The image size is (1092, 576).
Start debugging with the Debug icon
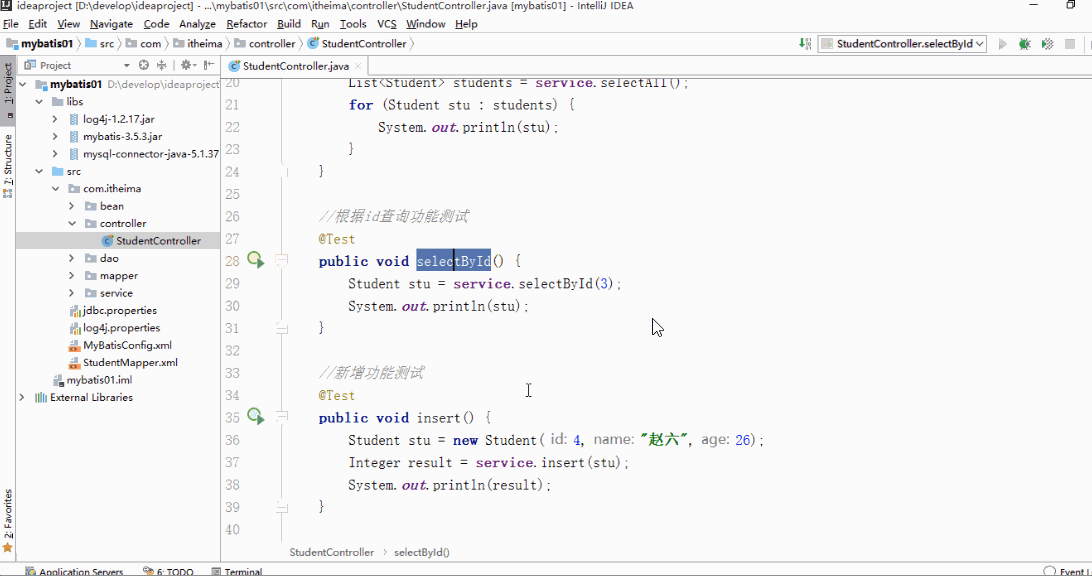click(x=1022, y=43)
